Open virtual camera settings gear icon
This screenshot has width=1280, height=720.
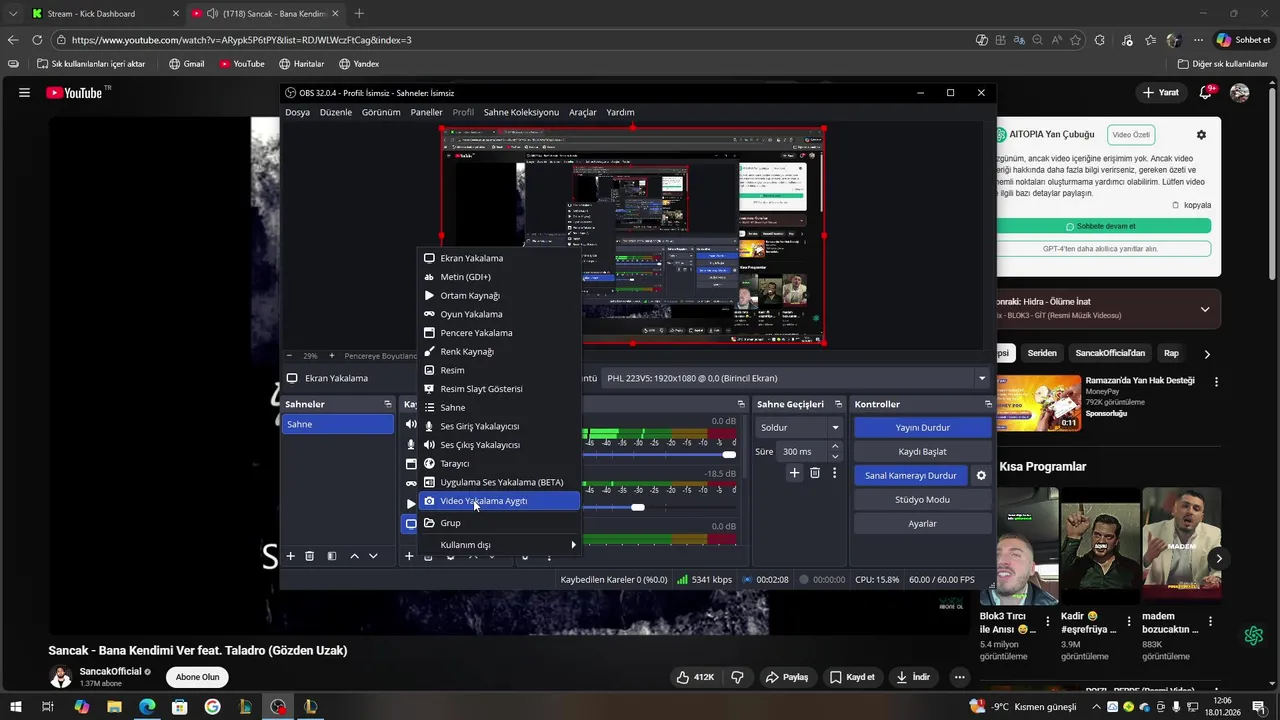981,475
